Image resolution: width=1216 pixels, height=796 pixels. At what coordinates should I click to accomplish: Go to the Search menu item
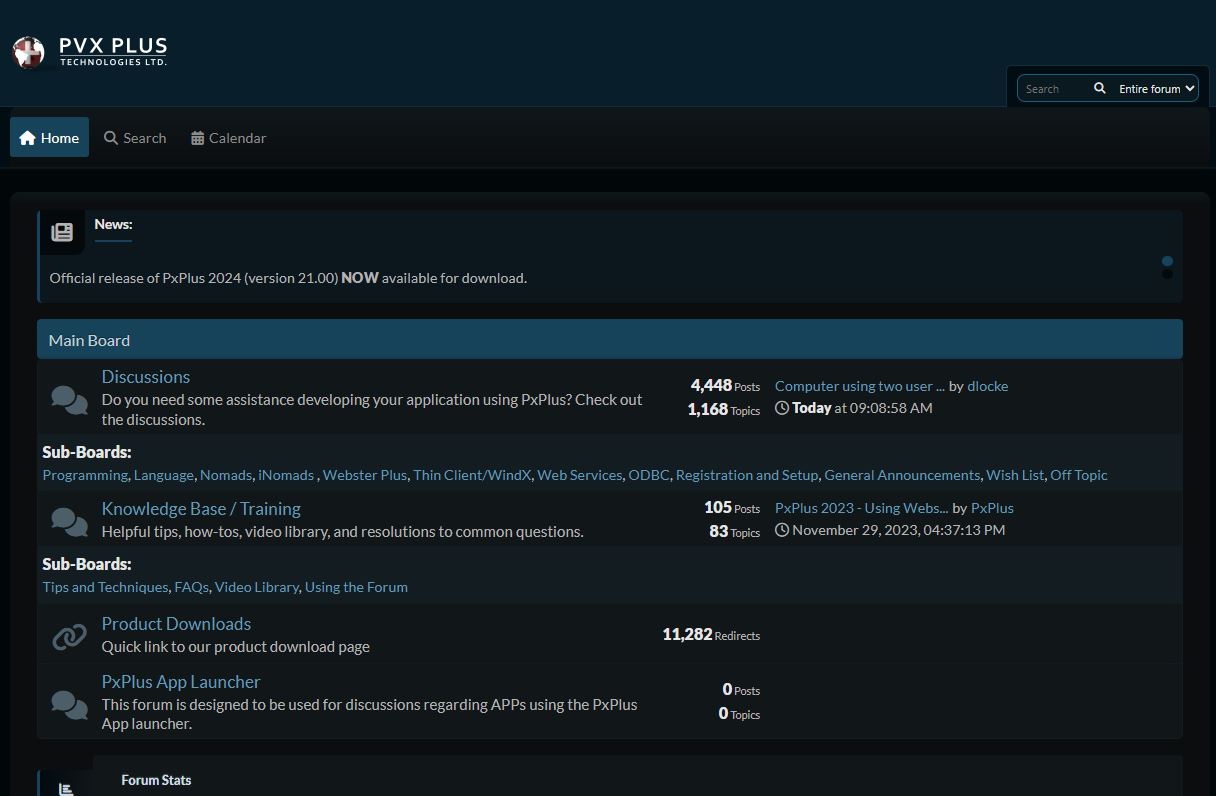(x=135, y=138)
